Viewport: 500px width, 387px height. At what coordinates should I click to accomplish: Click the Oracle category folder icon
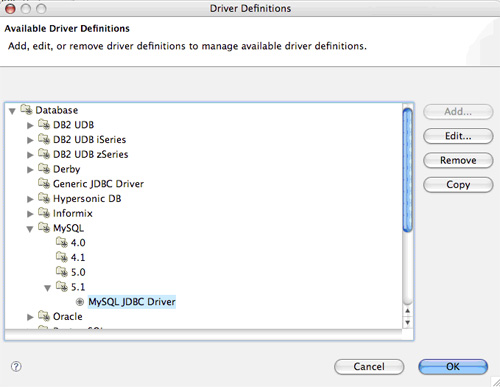pyautogui.click(x=44, y=316)
